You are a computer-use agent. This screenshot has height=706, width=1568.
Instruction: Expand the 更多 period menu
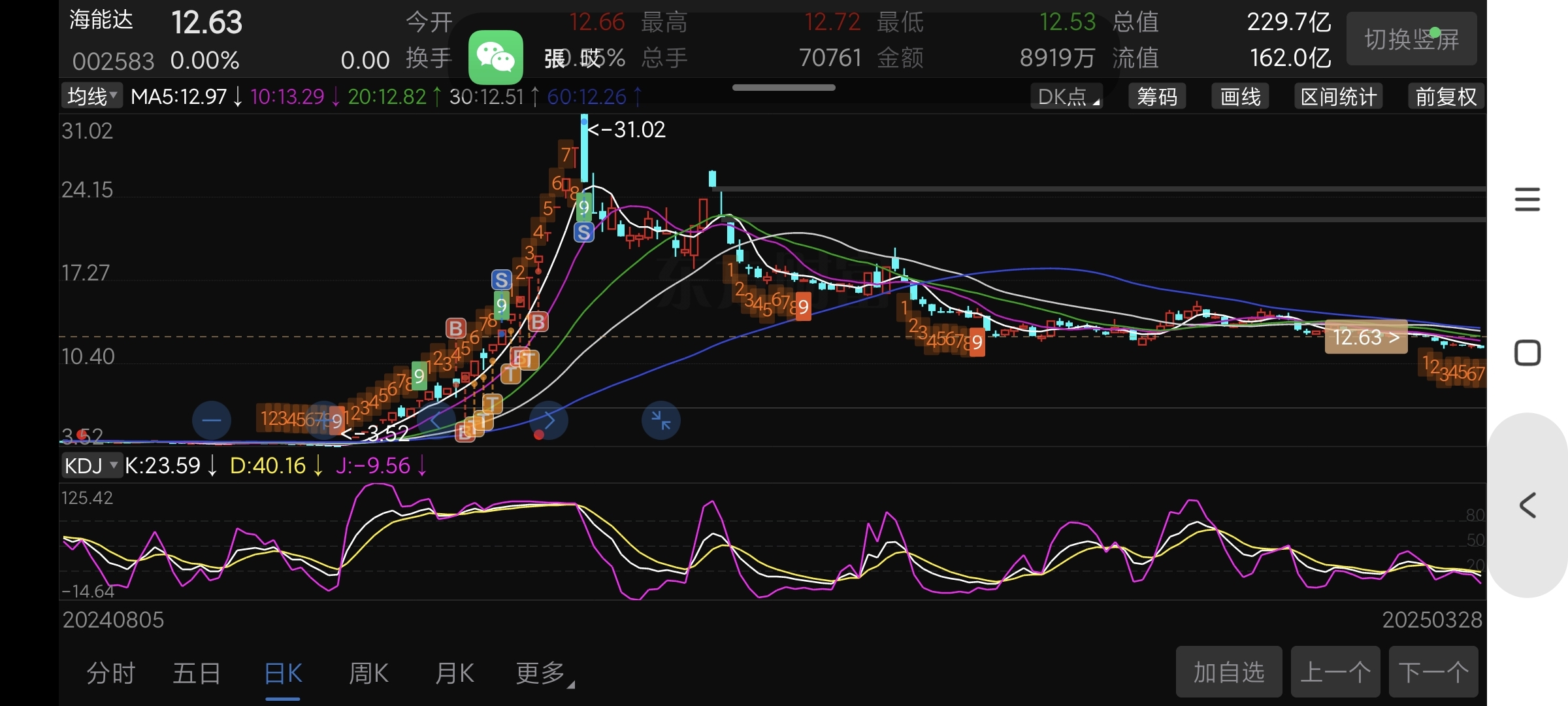544,673
